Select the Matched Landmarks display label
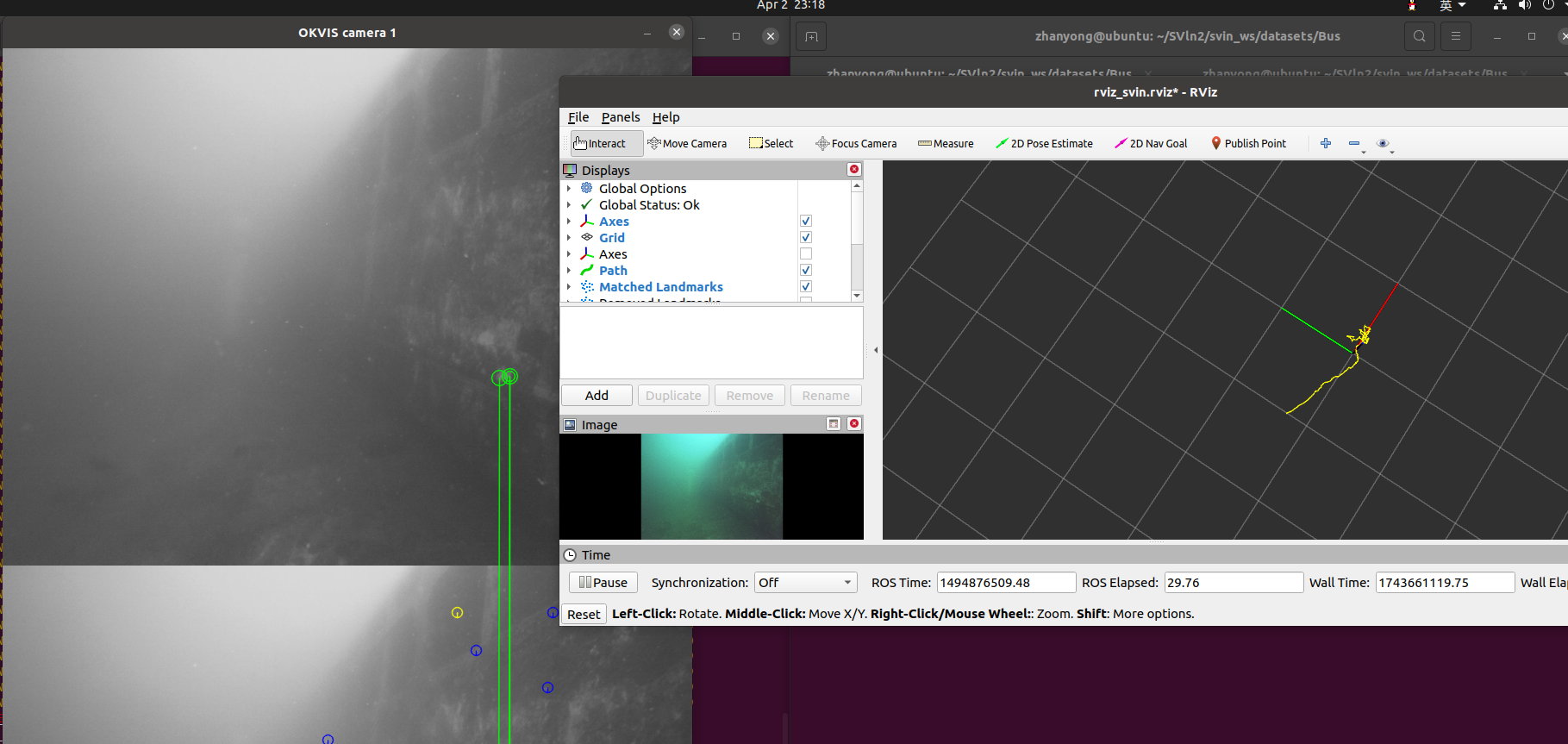This screenshot has height=744, width=1568. coord(661,287)
